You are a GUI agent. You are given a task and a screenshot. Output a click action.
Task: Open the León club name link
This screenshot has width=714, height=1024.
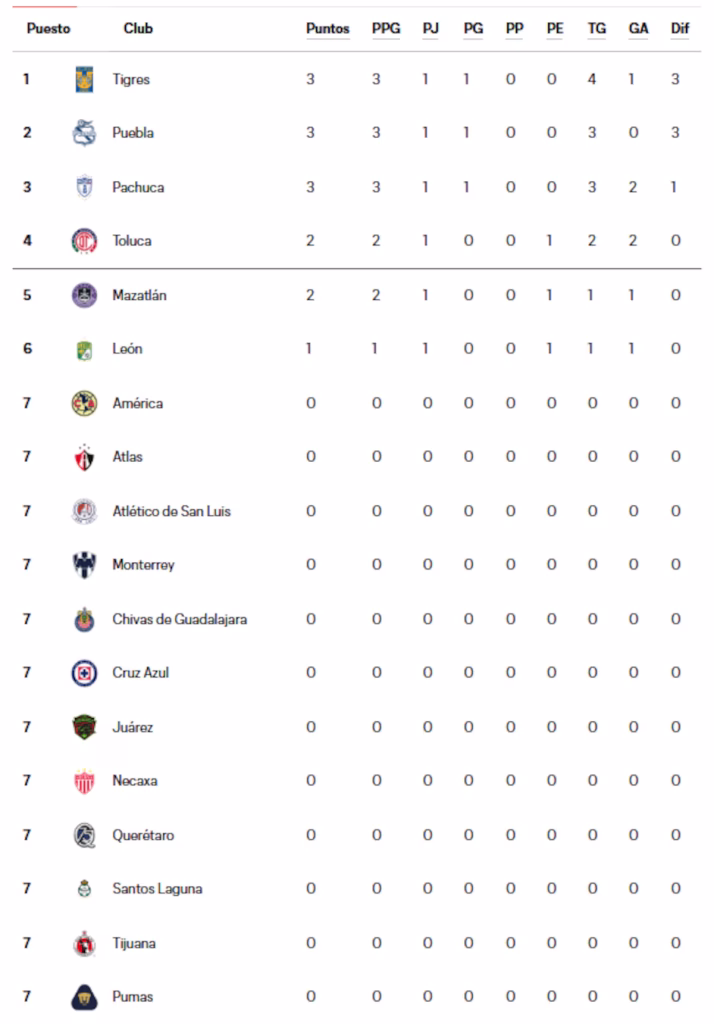pyautogui.click(x=127, y=349)
